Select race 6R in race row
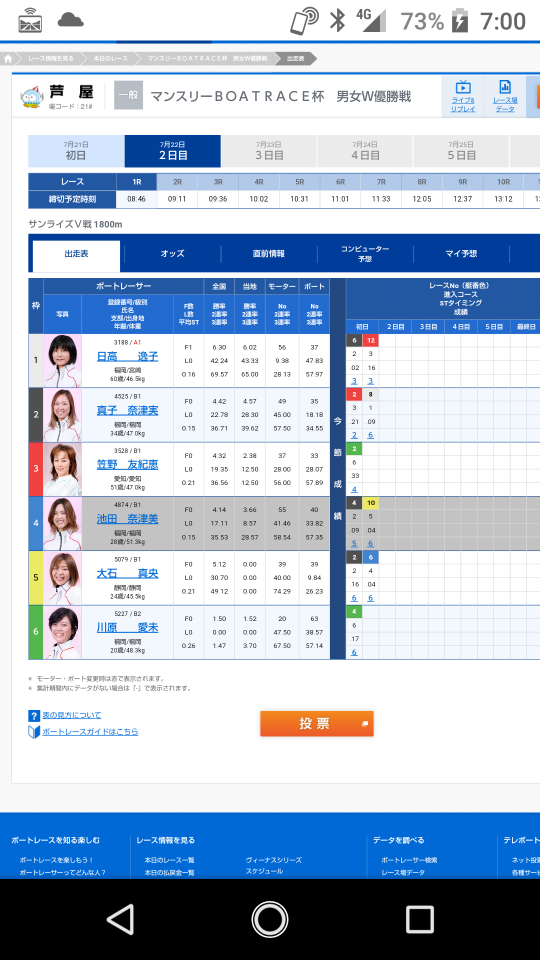Screen dimensions: 540x960 340,182
